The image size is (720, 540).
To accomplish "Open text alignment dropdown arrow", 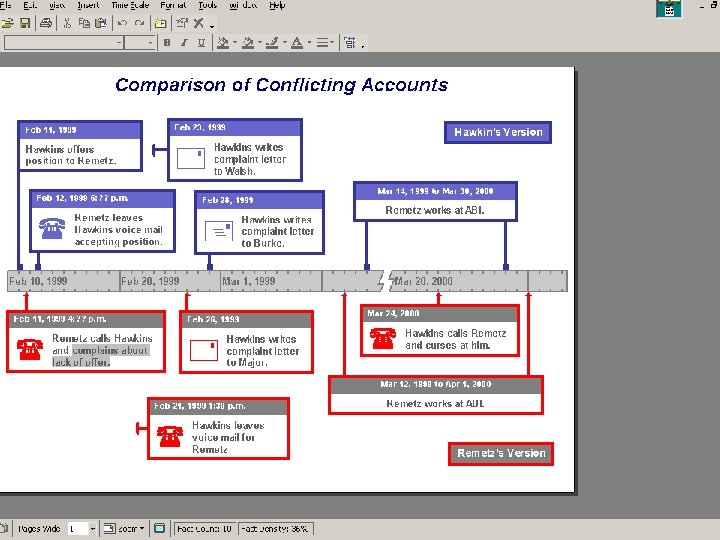I will click(x=332, y=43).
